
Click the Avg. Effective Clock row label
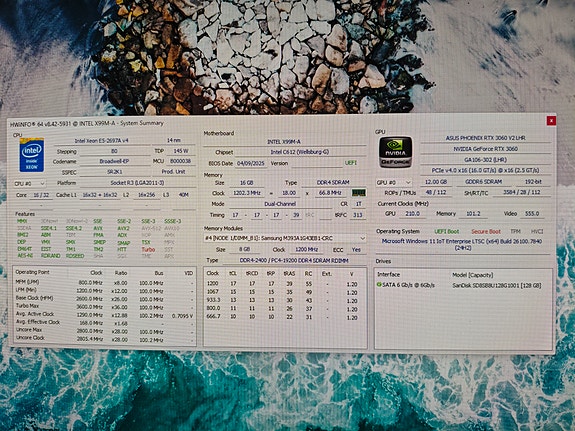38,322
